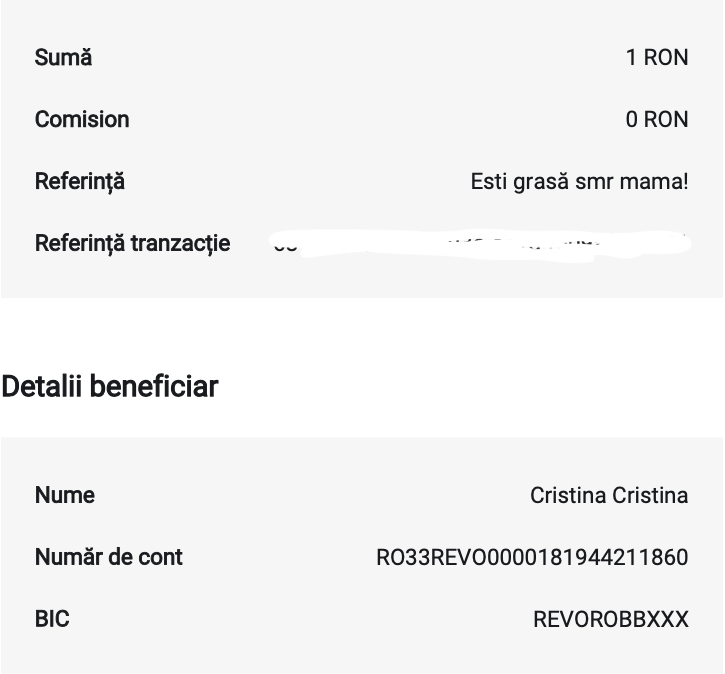Viewport: 725px width, 674px height.
Task: Select the IBAN RO33REVO0000181944211860
Action: click(x=532, y=557)
